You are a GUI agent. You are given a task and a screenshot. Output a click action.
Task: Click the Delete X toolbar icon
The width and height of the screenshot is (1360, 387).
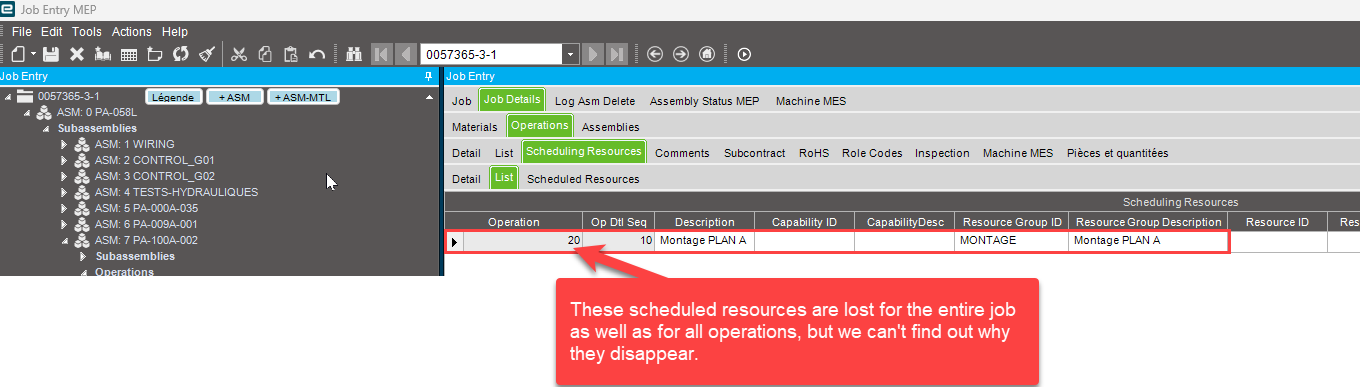point(77,54)
